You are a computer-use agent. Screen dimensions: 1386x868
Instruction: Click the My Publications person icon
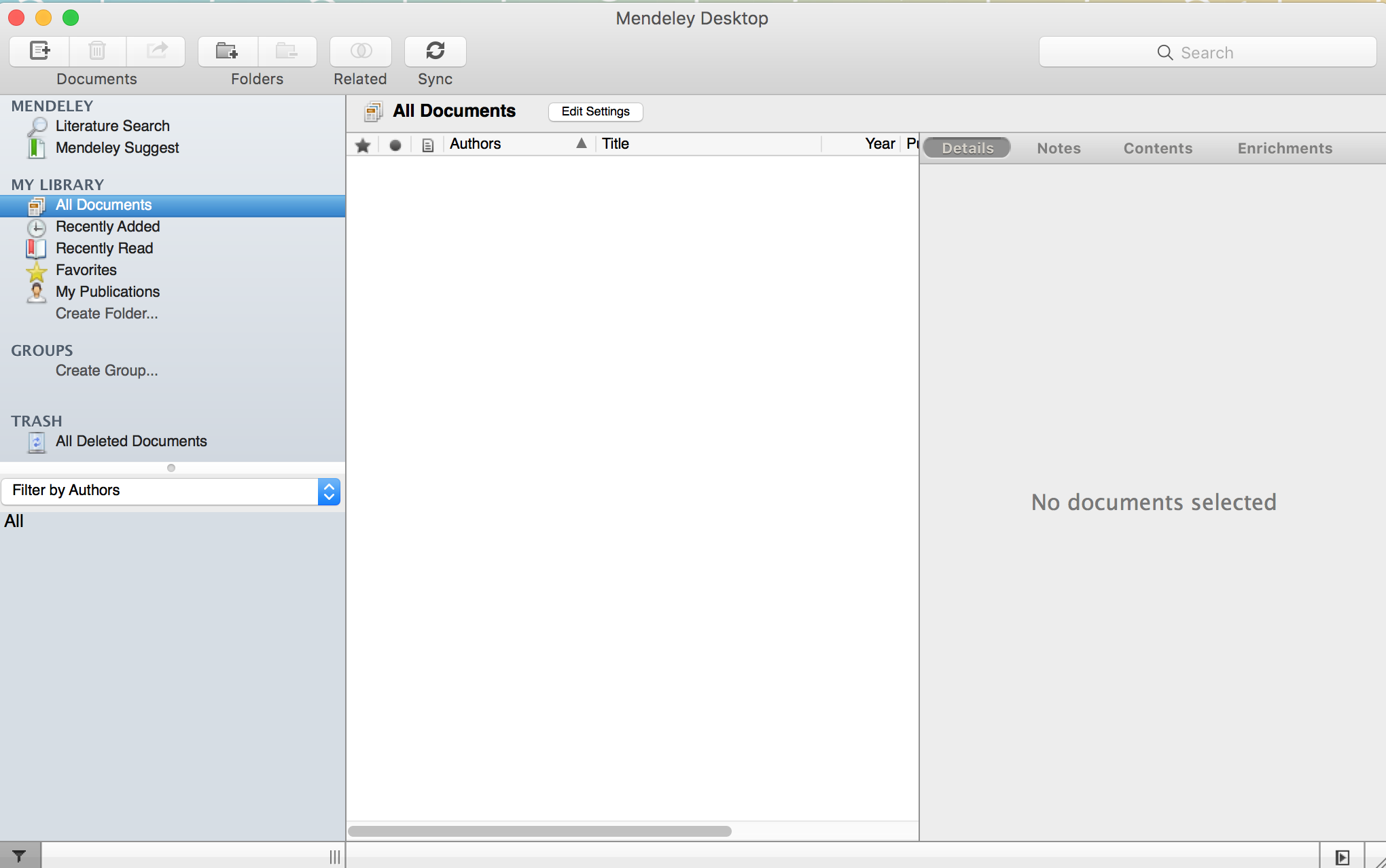click(x=37, y=292)
